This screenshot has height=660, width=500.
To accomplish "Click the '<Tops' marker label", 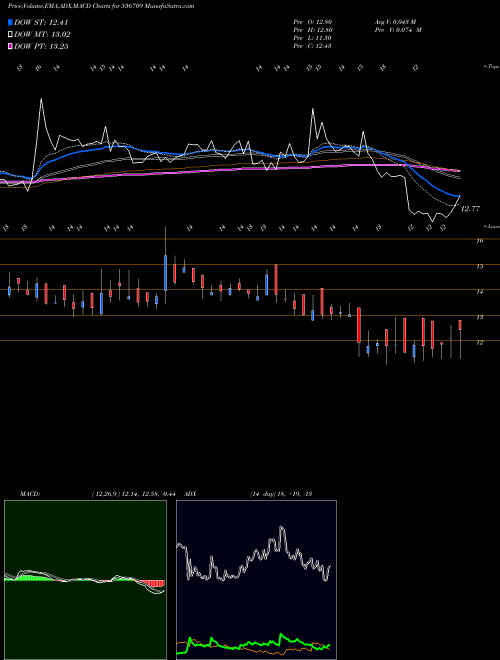I will [492, 67].
